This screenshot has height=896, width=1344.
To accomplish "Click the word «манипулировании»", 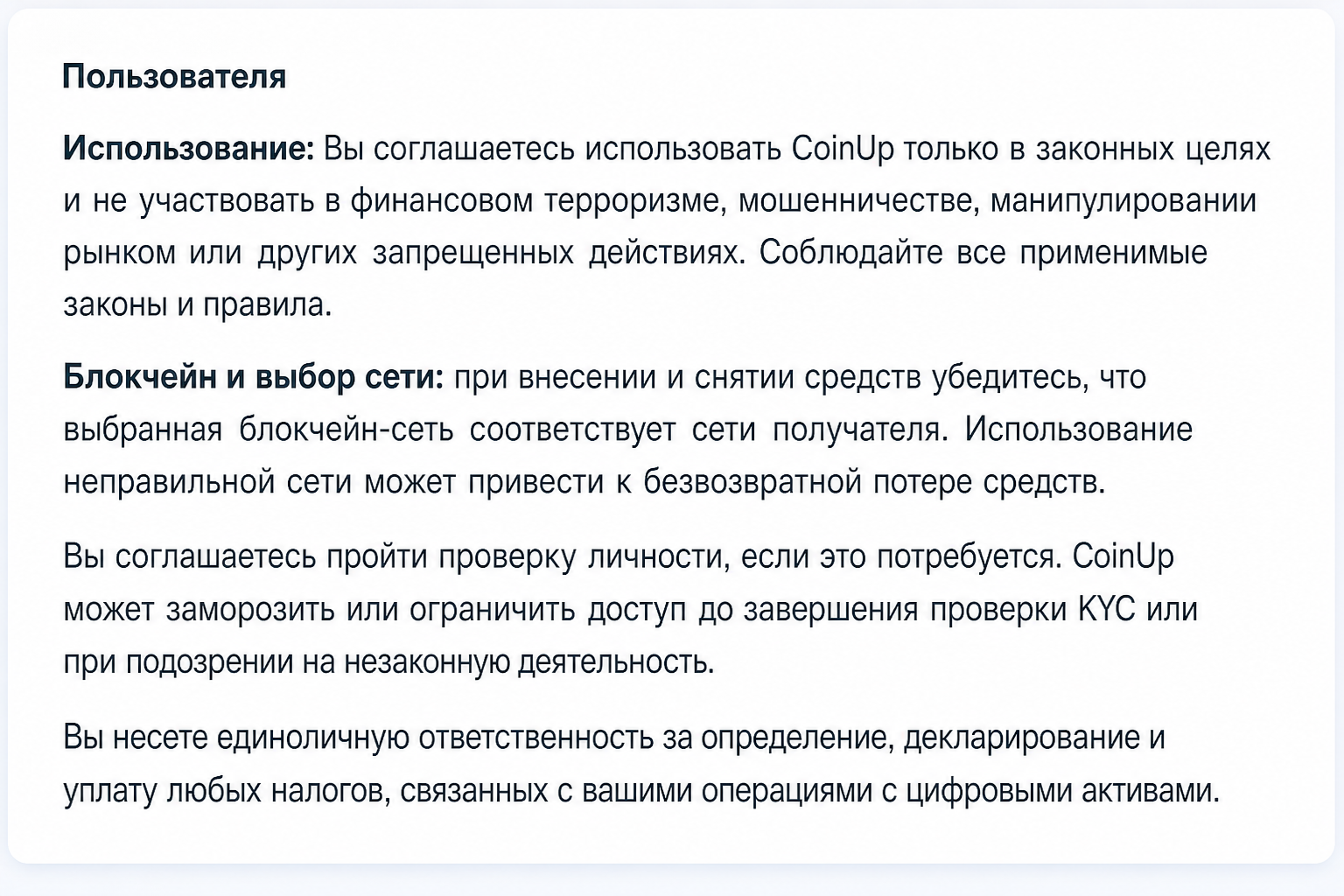I will click(1123, 200).
